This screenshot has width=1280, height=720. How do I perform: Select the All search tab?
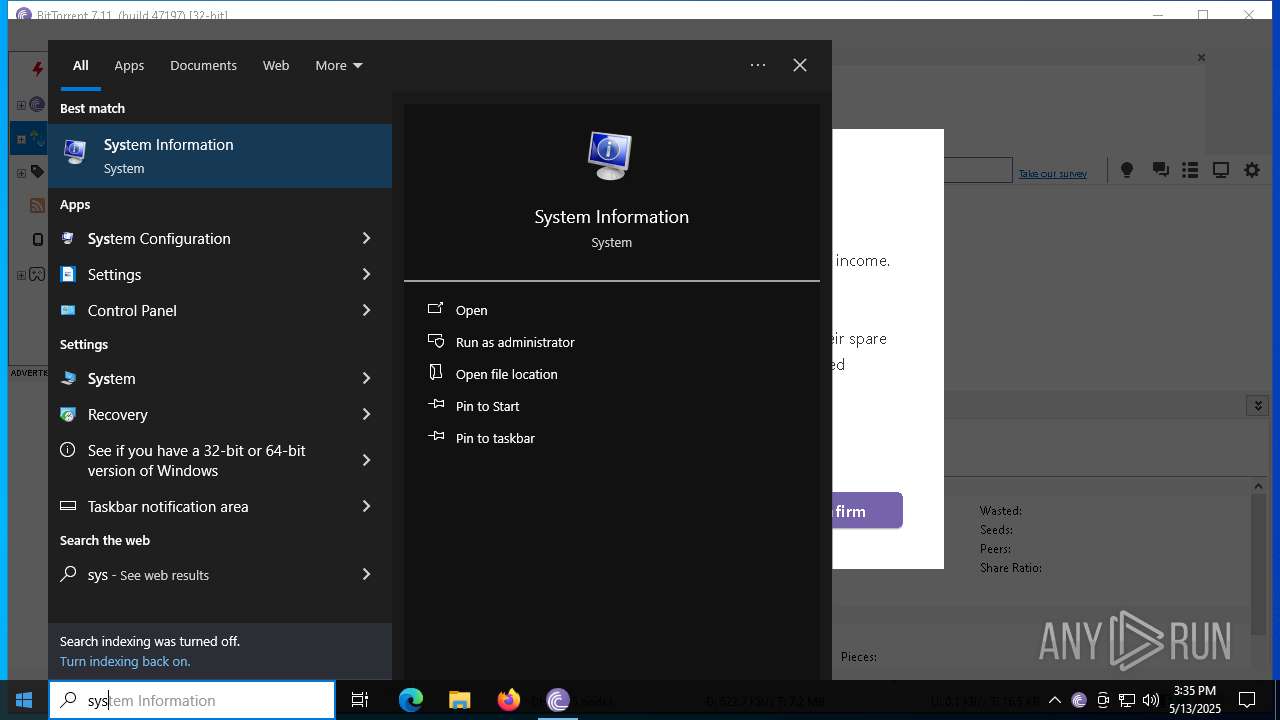[81, 65]
